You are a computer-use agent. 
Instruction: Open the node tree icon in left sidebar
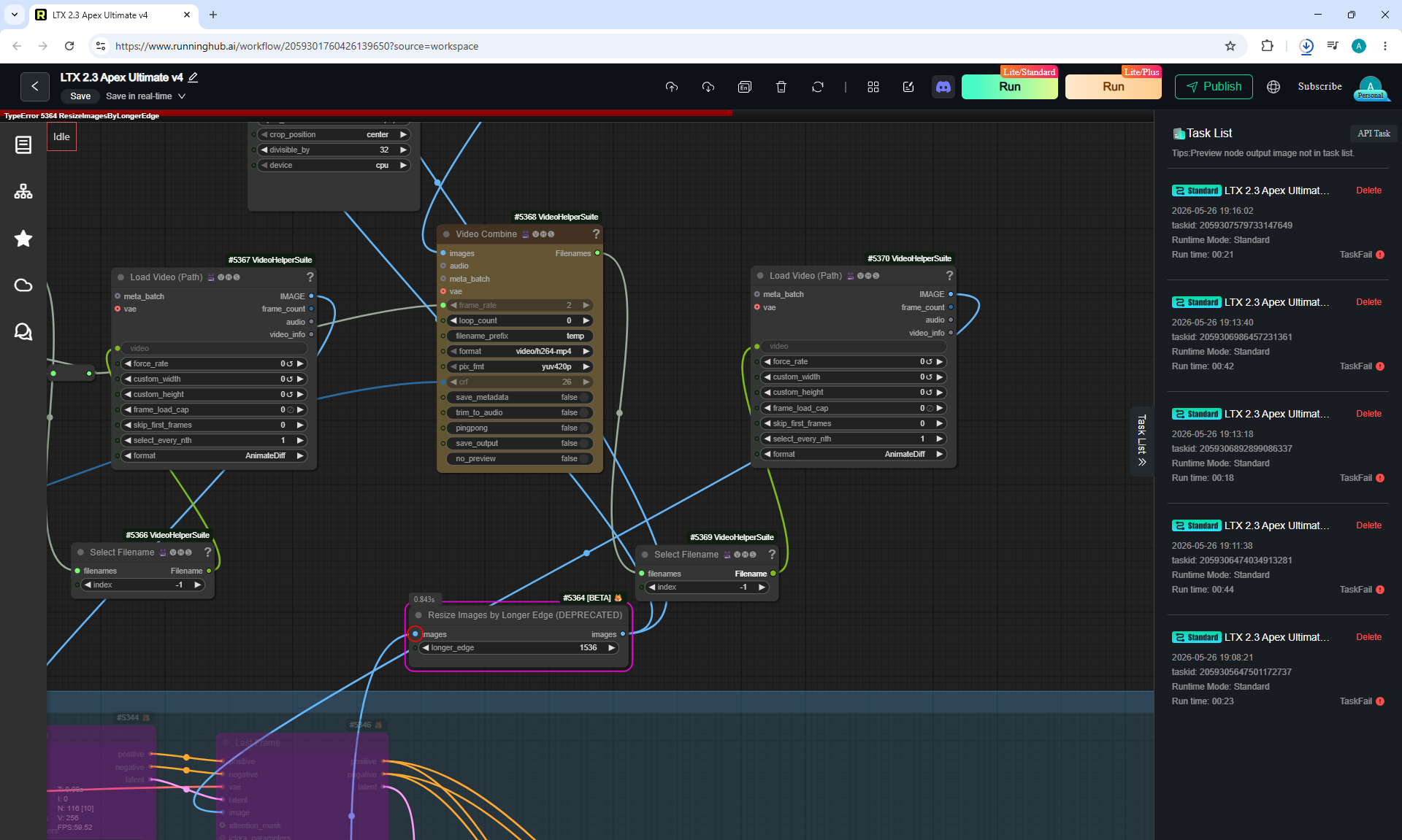tap(23, 192)
